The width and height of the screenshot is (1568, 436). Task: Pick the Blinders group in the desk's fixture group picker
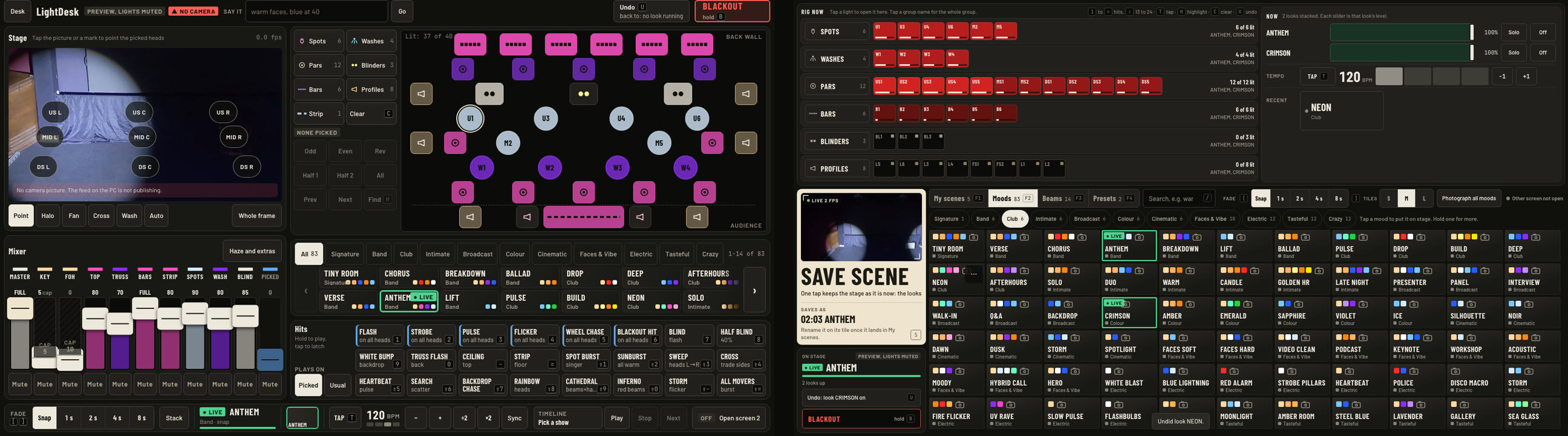371,65
